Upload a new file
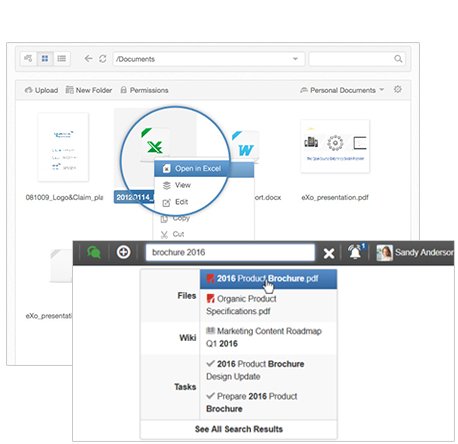This screenshot has height=444, width=458. pyautogui.click(x=41, y=90)
